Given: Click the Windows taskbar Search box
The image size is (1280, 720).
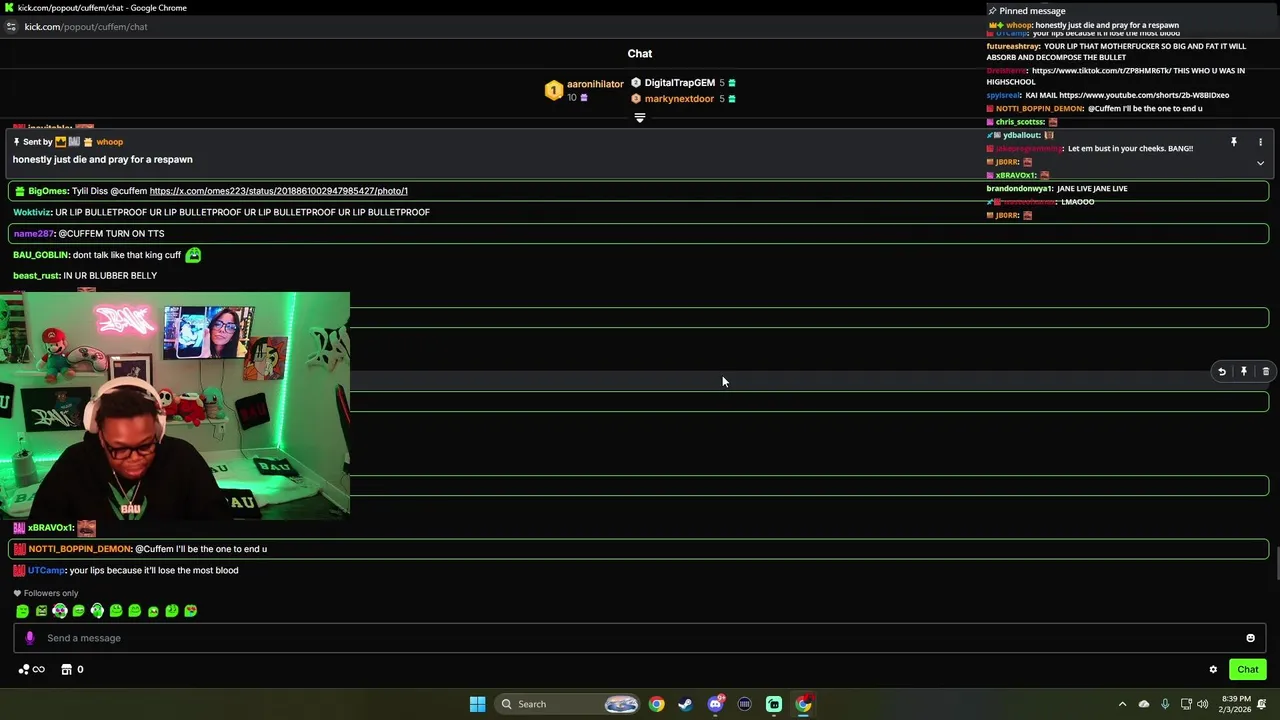Looking at the screenshot, I should coord(568,704).
